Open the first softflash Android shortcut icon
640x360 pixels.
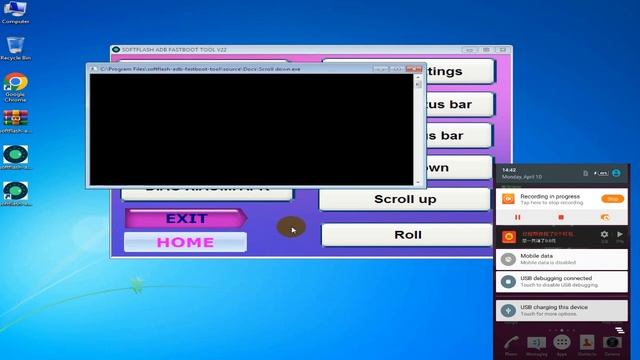pos(16,157)
